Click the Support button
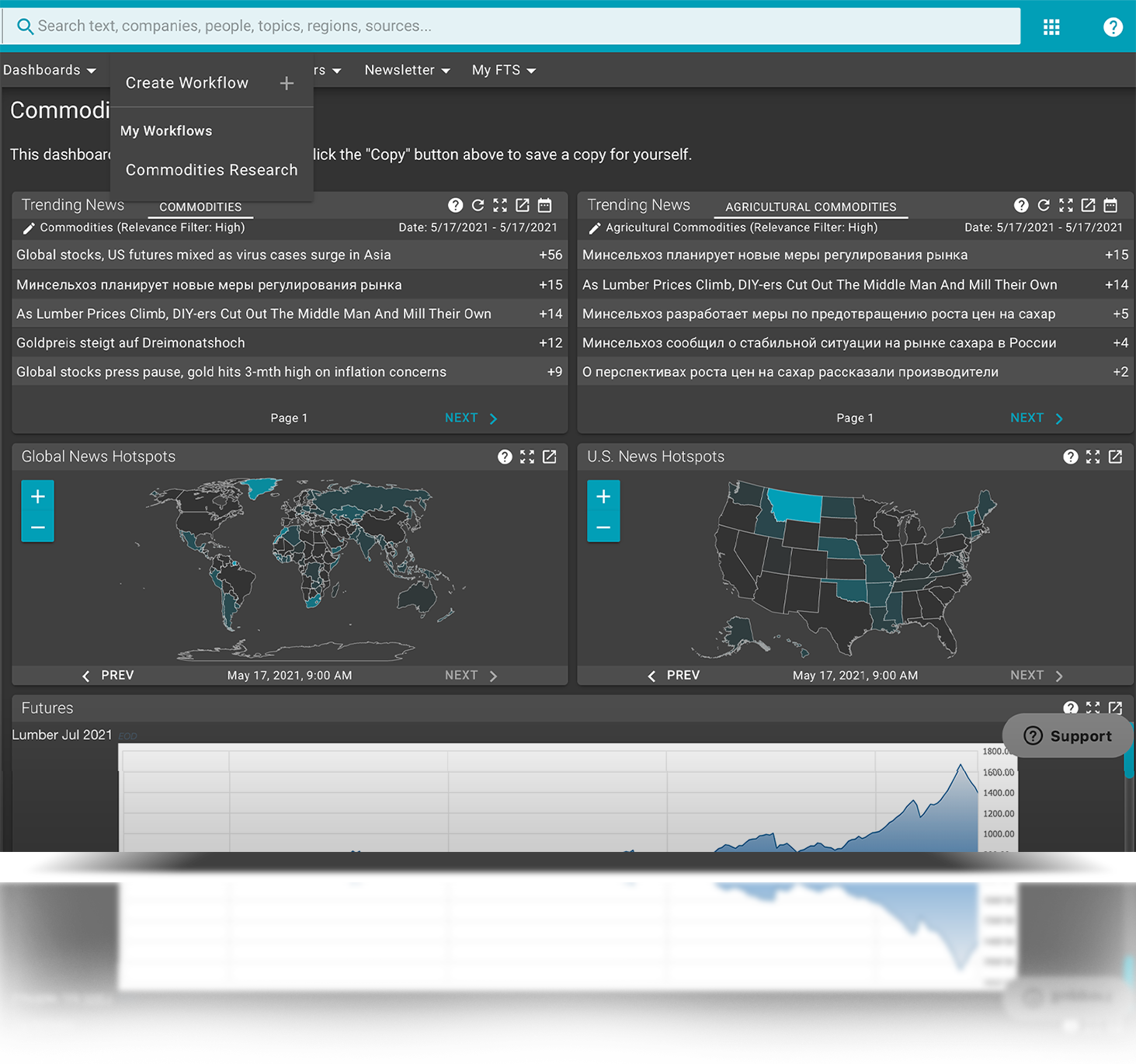1136x1064 pixels. 1068,735
